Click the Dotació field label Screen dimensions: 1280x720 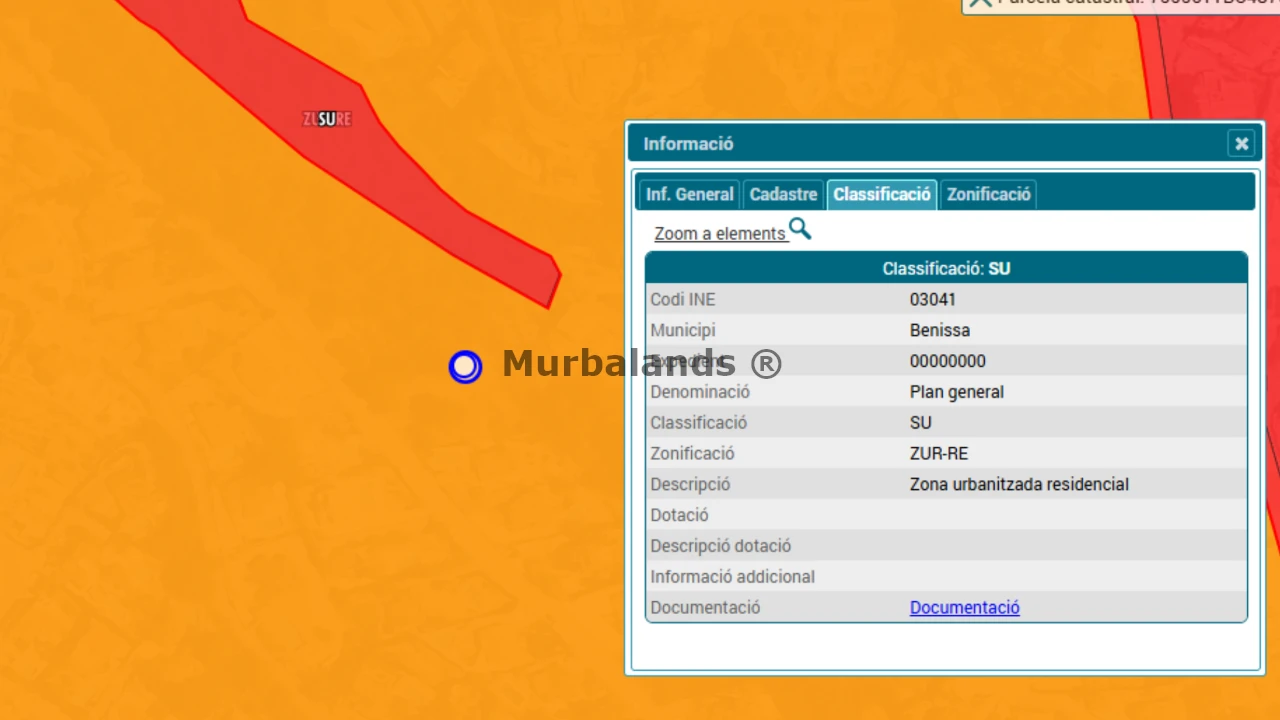point(680,515)
